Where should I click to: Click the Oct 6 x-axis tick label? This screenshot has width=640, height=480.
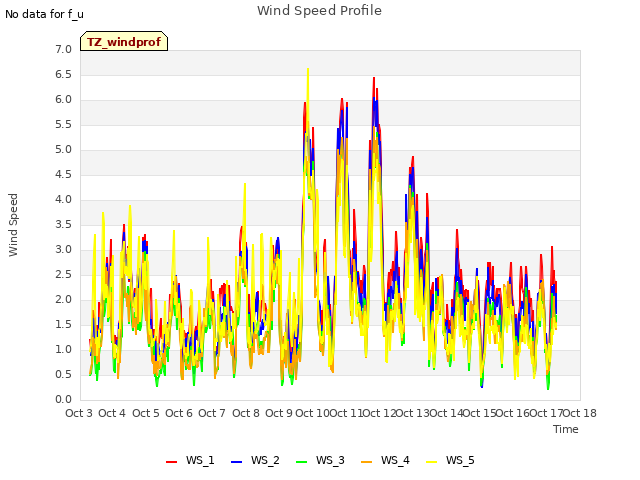(179, 413)
